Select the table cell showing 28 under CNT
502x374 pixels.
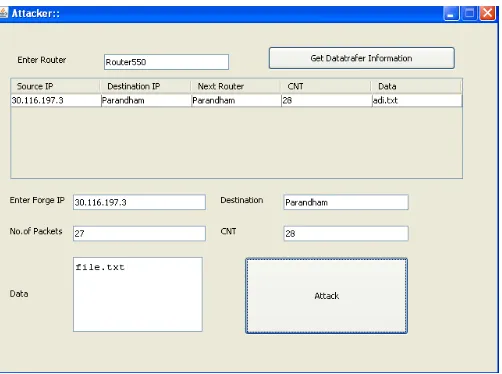point(327,100)
